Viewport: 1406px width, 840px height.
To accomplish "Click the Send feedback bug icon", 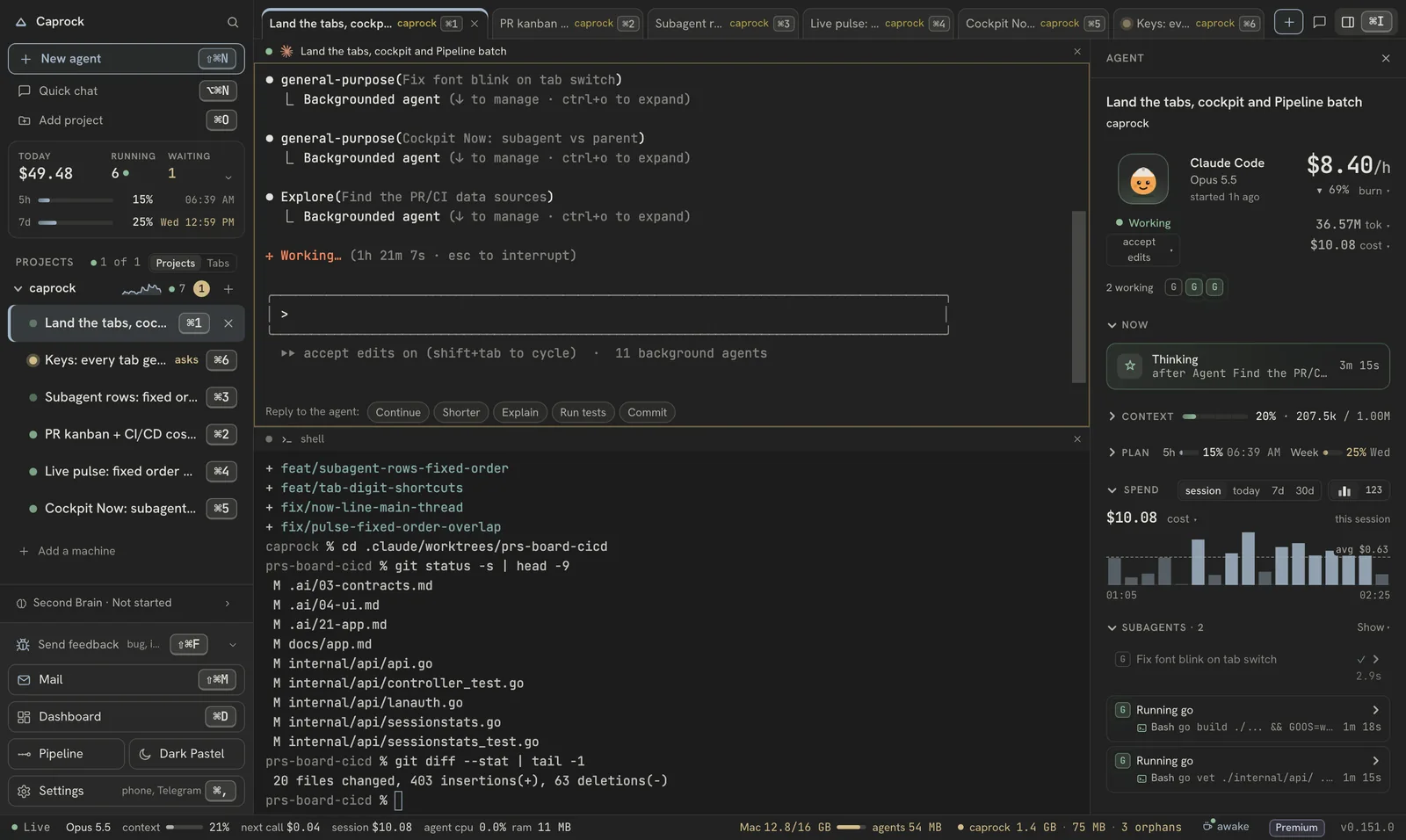I will [x=23, y=645].
